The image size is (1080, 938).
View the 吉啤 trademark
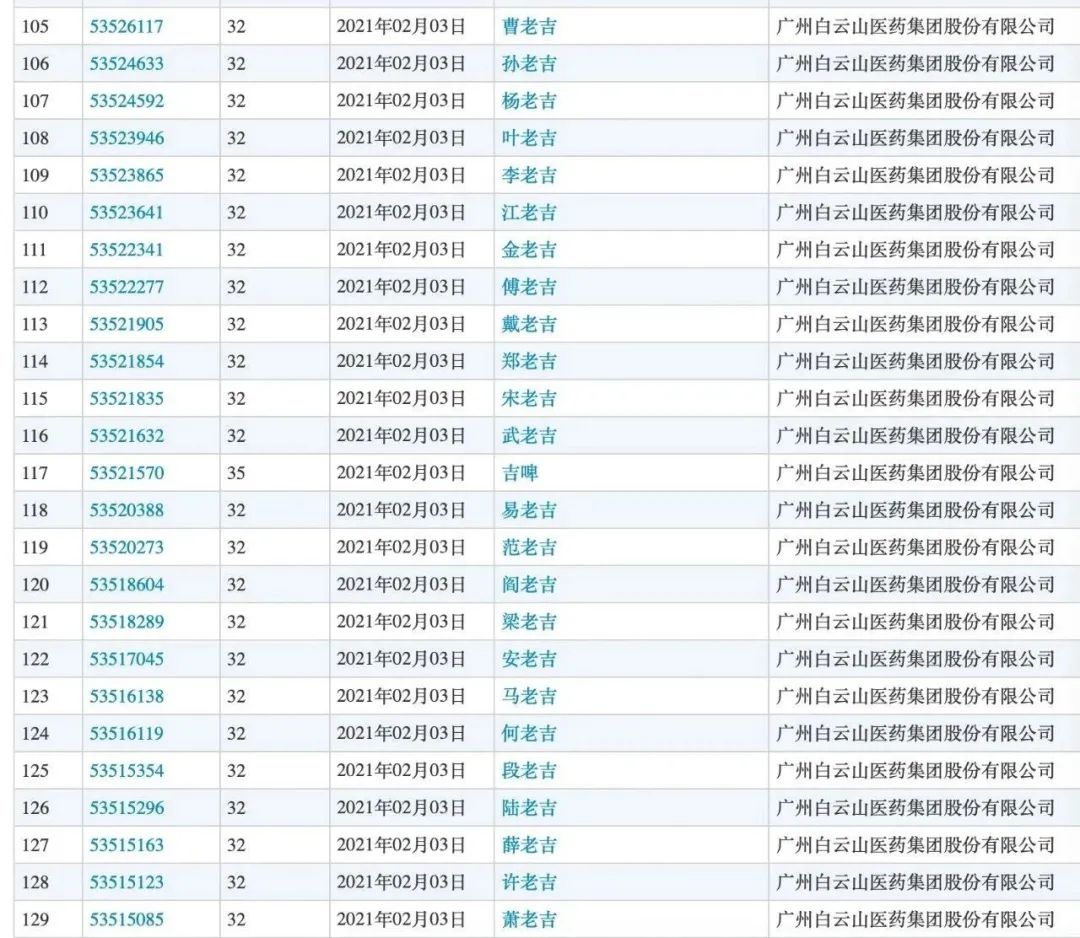pyautogui.click(x=520, y=473)
